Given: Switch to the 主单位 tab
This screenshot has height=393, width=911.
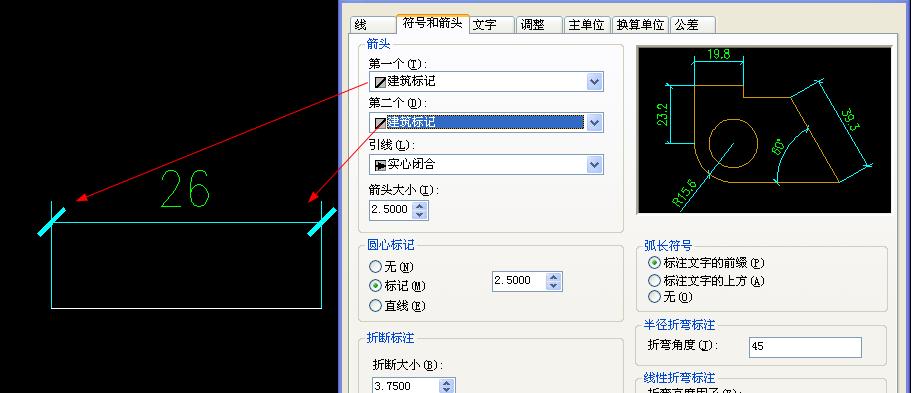Looking at the screenshot, I should coord(587,25).
